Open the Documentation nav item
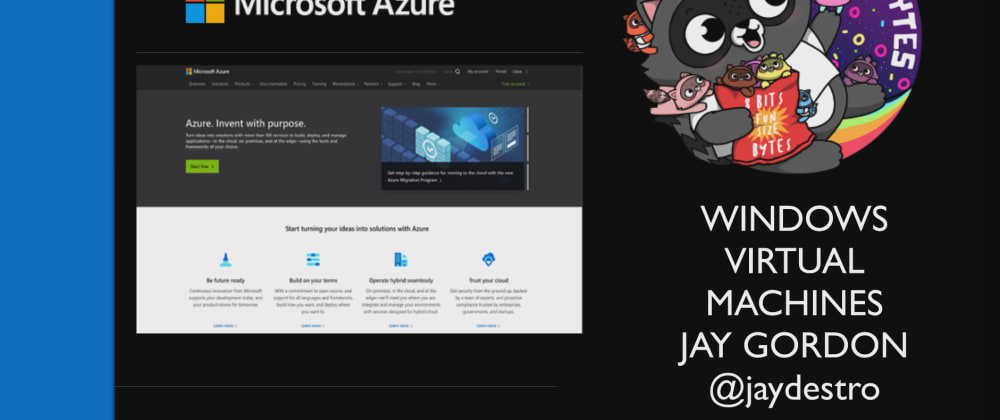1000x420 pixels. (274, 84)
